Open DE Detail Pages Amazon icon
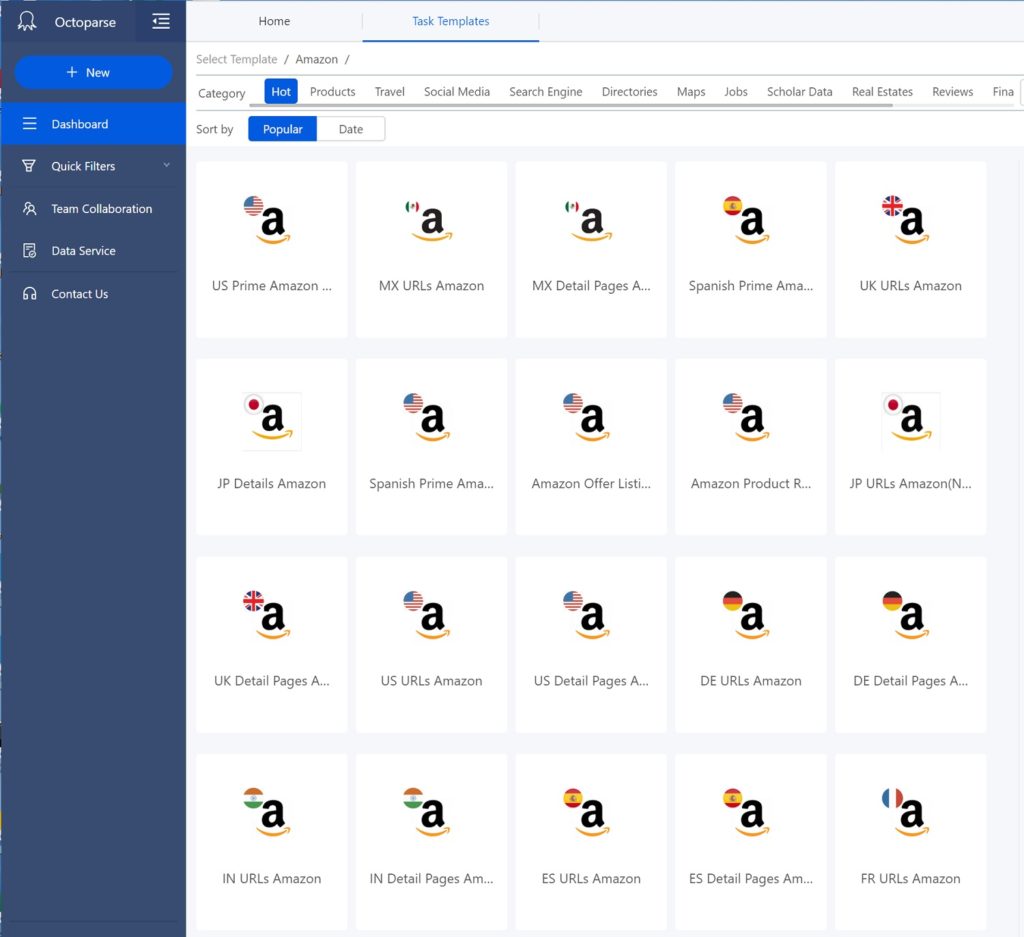The height and width of the screenshot is (937, 1024). click(x=906, y=615)
